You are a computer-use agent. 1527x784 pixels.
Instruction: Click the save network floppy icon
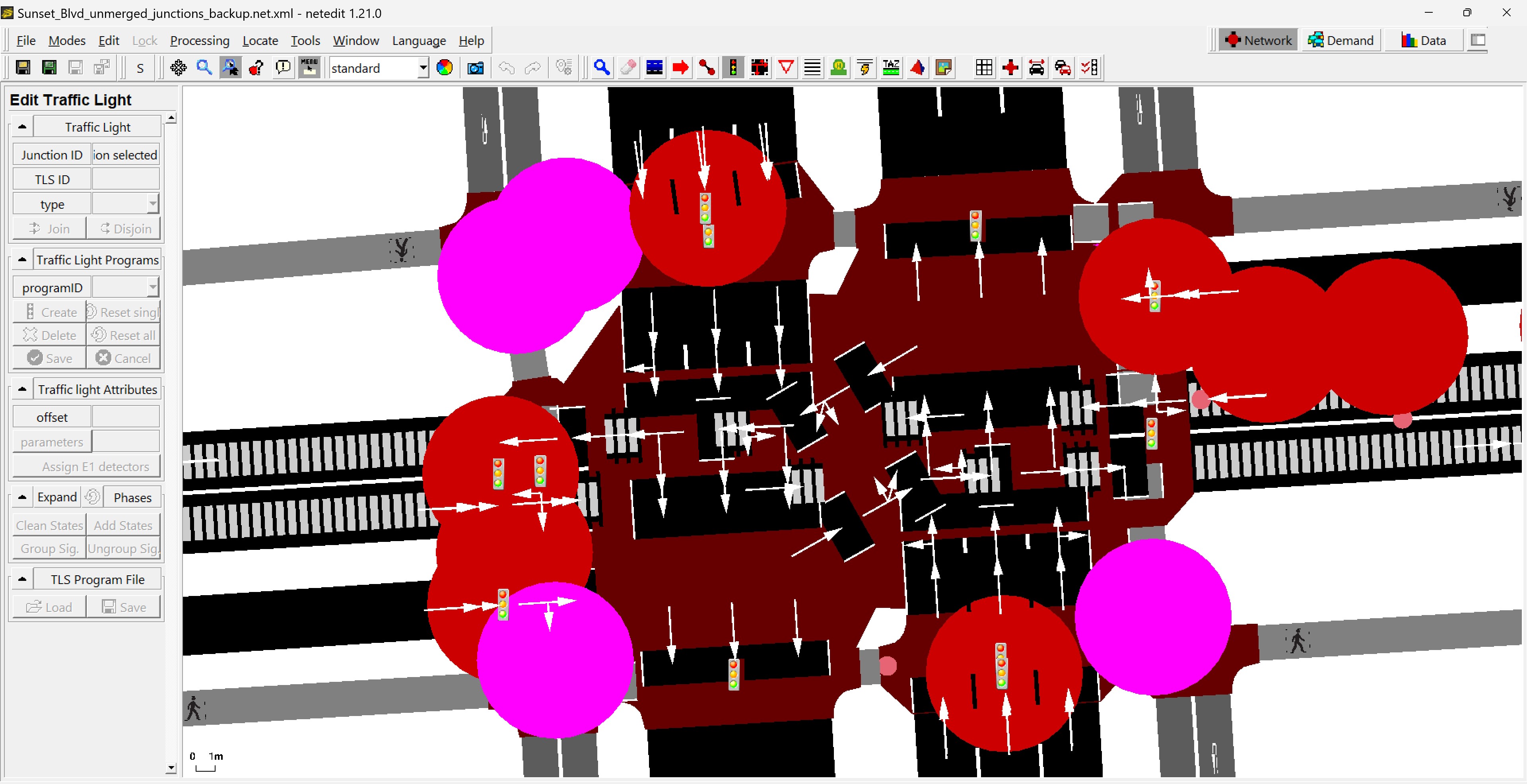pos(23,68)
